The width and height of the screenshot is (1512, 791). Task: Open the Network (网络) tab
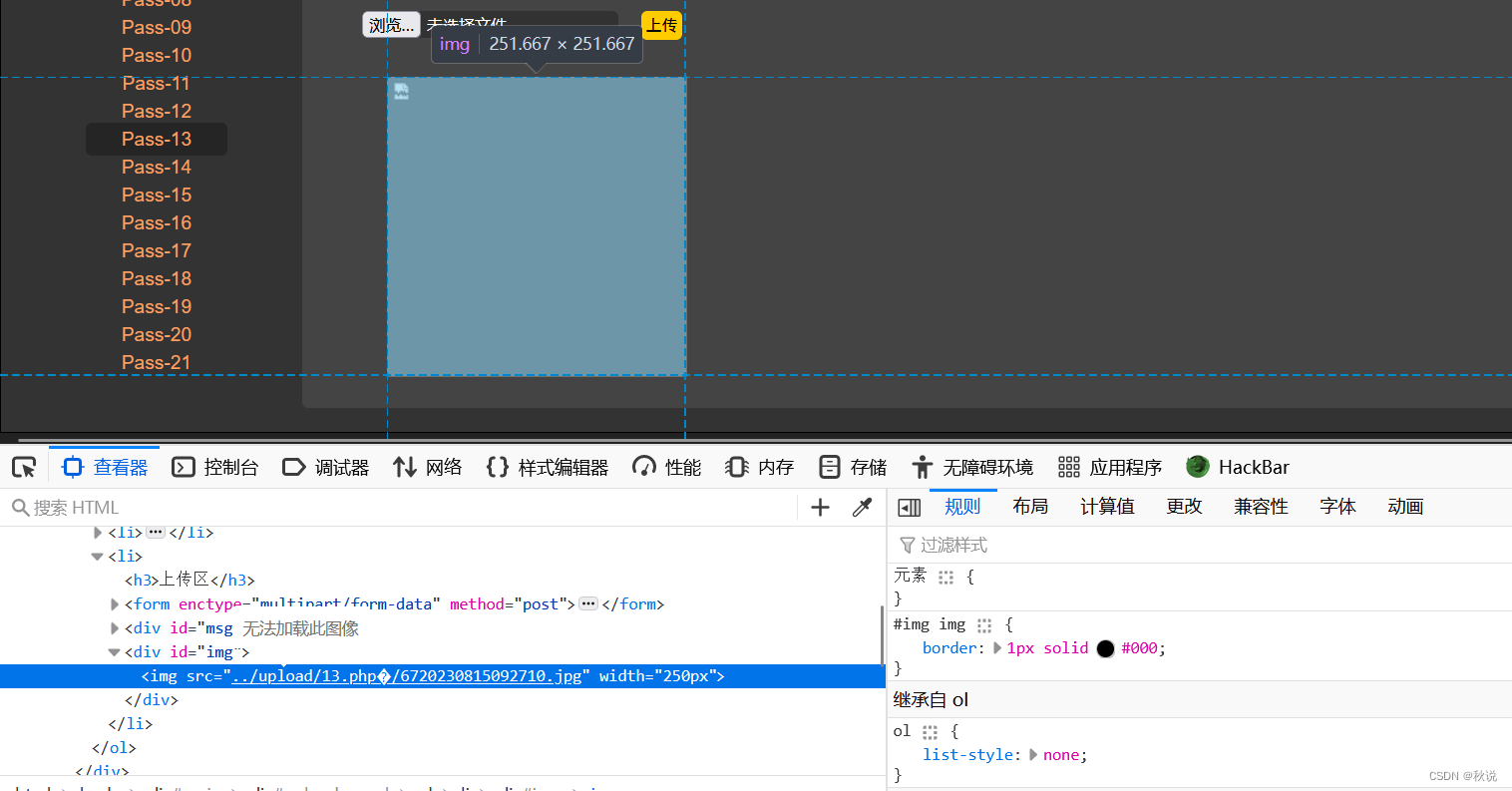[x=428, y=467]
